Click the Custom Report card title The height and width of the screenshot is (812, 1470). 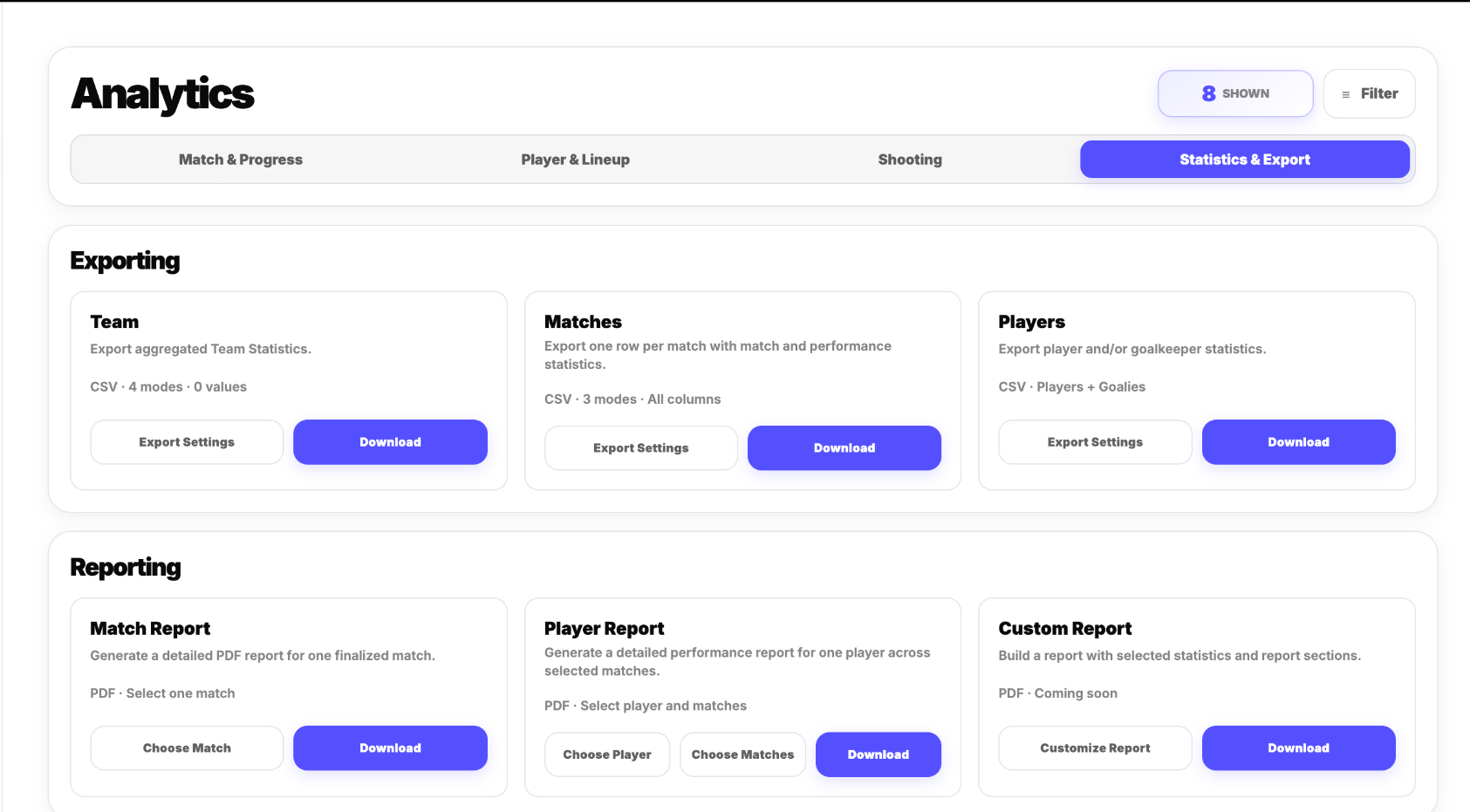[1064, 629]
